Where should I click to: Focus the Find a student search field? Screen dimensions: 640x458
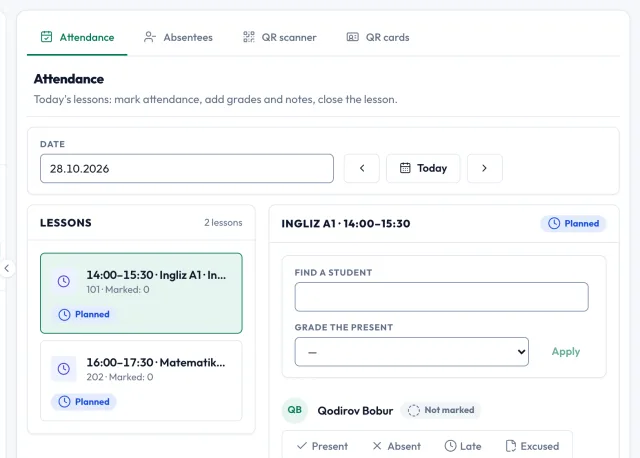click(x=442, y=297)
